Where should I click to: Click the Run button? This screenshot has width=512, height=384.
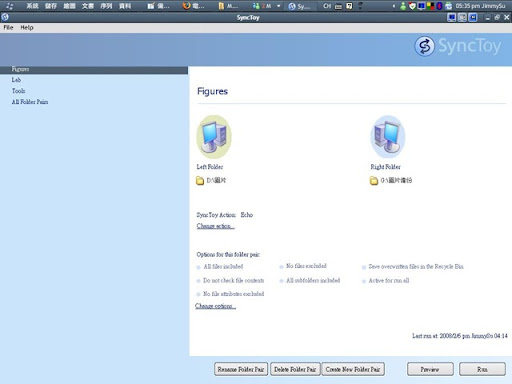482,369
